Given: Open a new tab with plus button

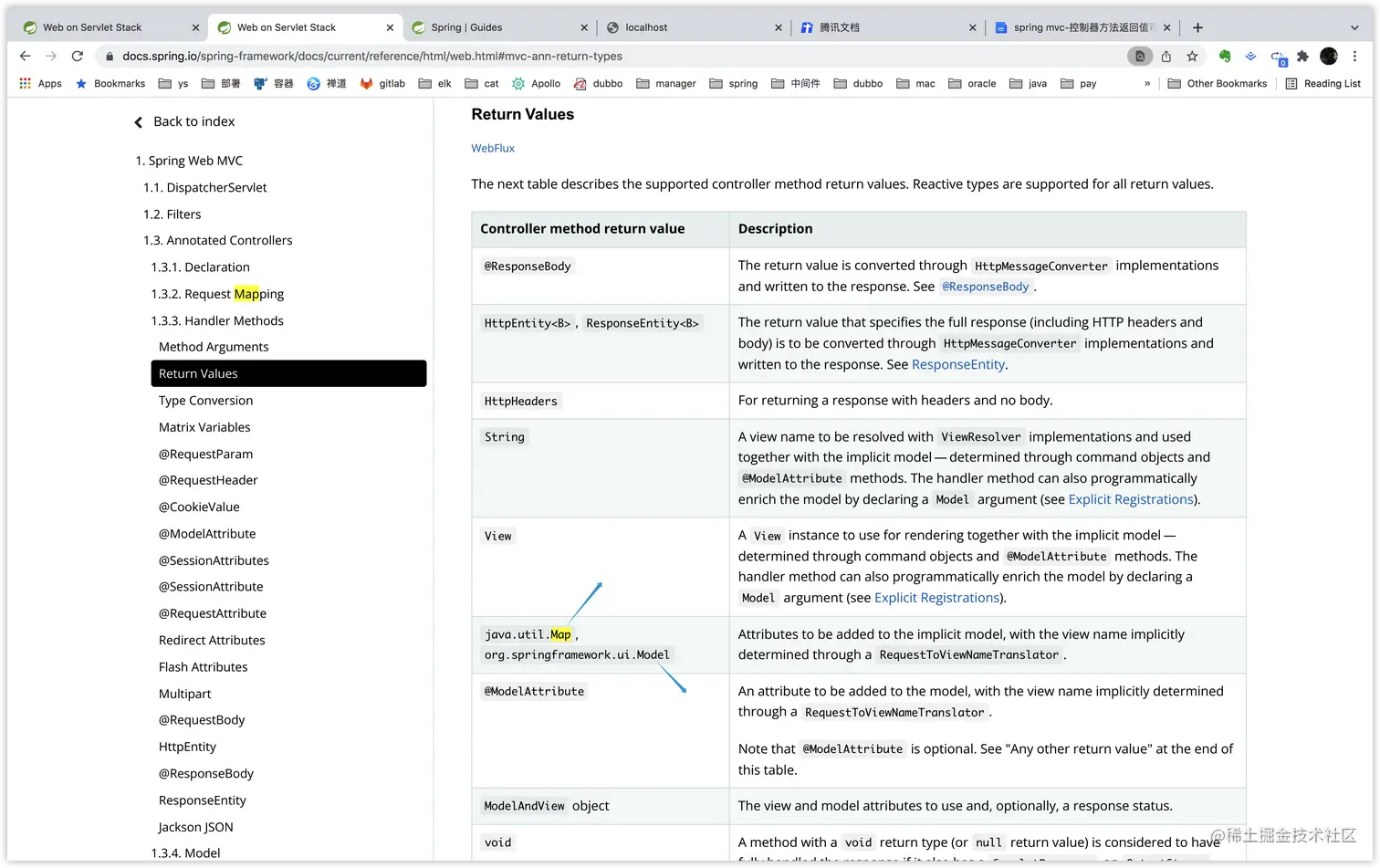Looking at the screenshot, I should pos(1197,27).
